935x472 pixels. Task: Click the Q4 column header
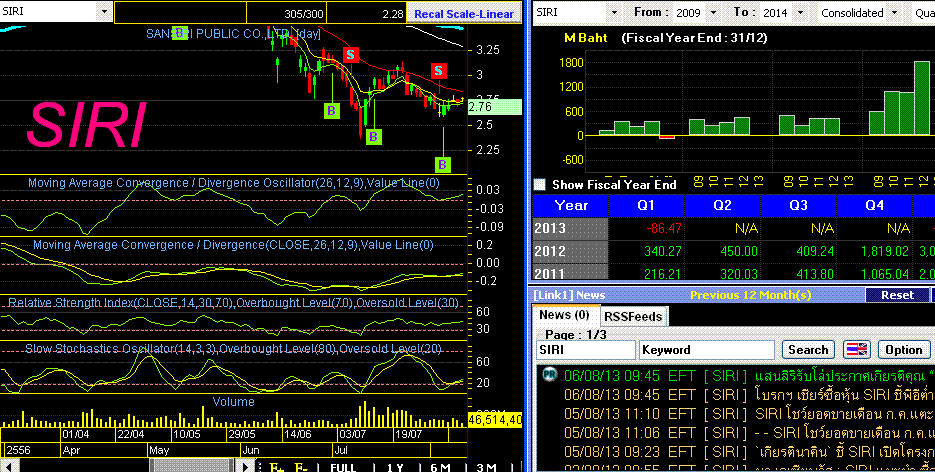[875, 206]
